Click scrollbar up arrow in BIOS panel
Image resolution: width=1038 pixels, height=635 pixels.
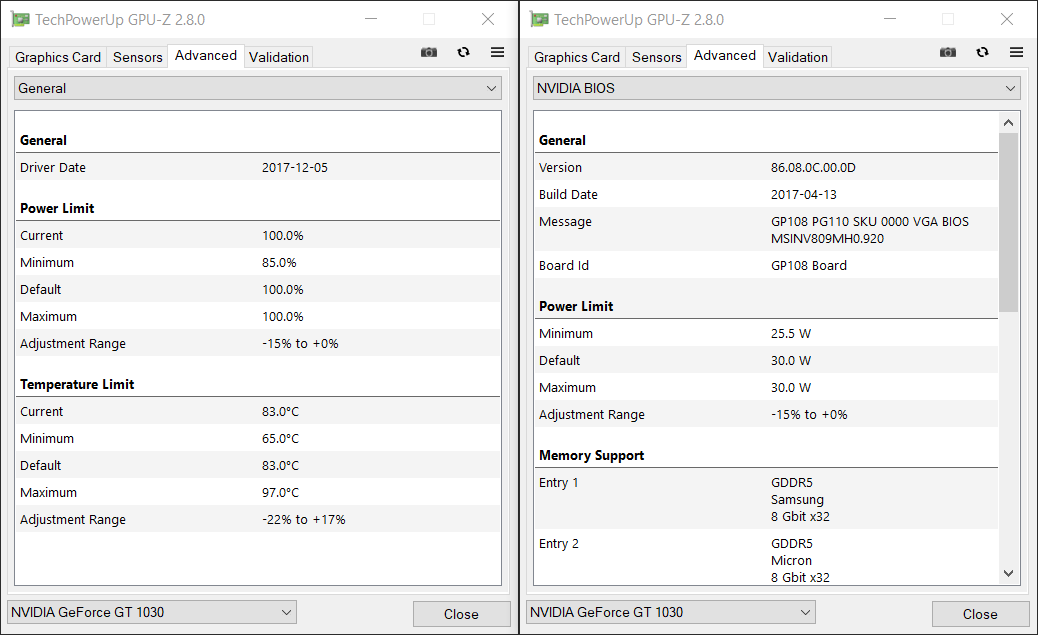click(x=1008, y=122)
